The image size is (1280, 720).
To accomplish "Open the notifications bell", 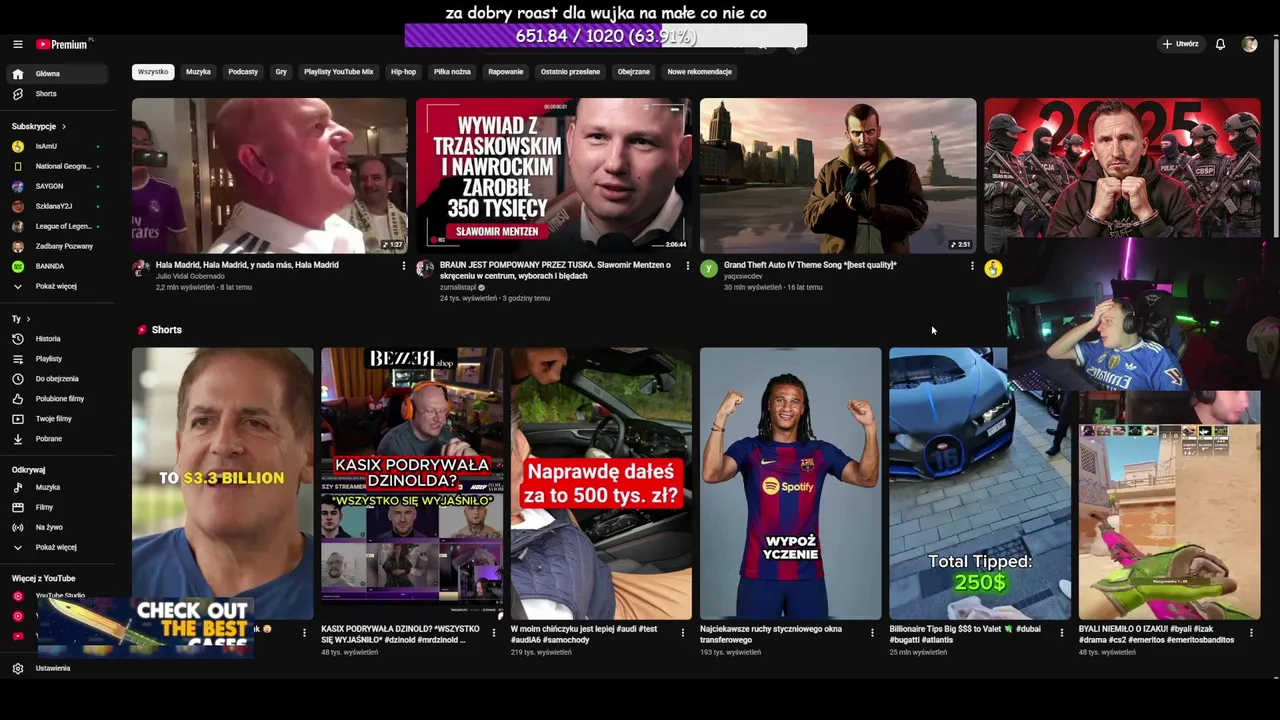I will pyautogui.click(x=1220, y=44).
